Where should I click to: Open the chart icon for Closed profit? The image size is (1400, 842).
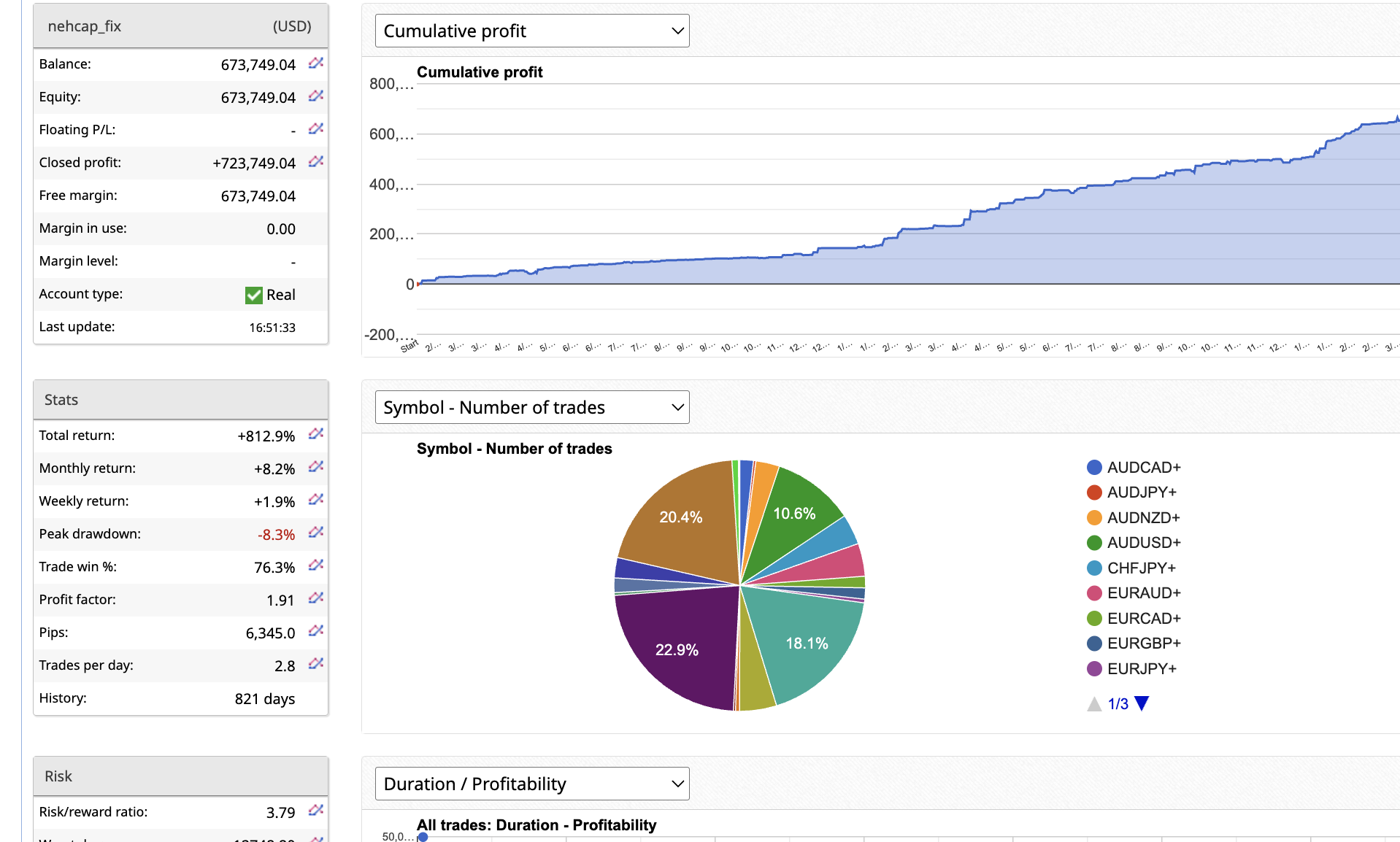tap(315, 162)
